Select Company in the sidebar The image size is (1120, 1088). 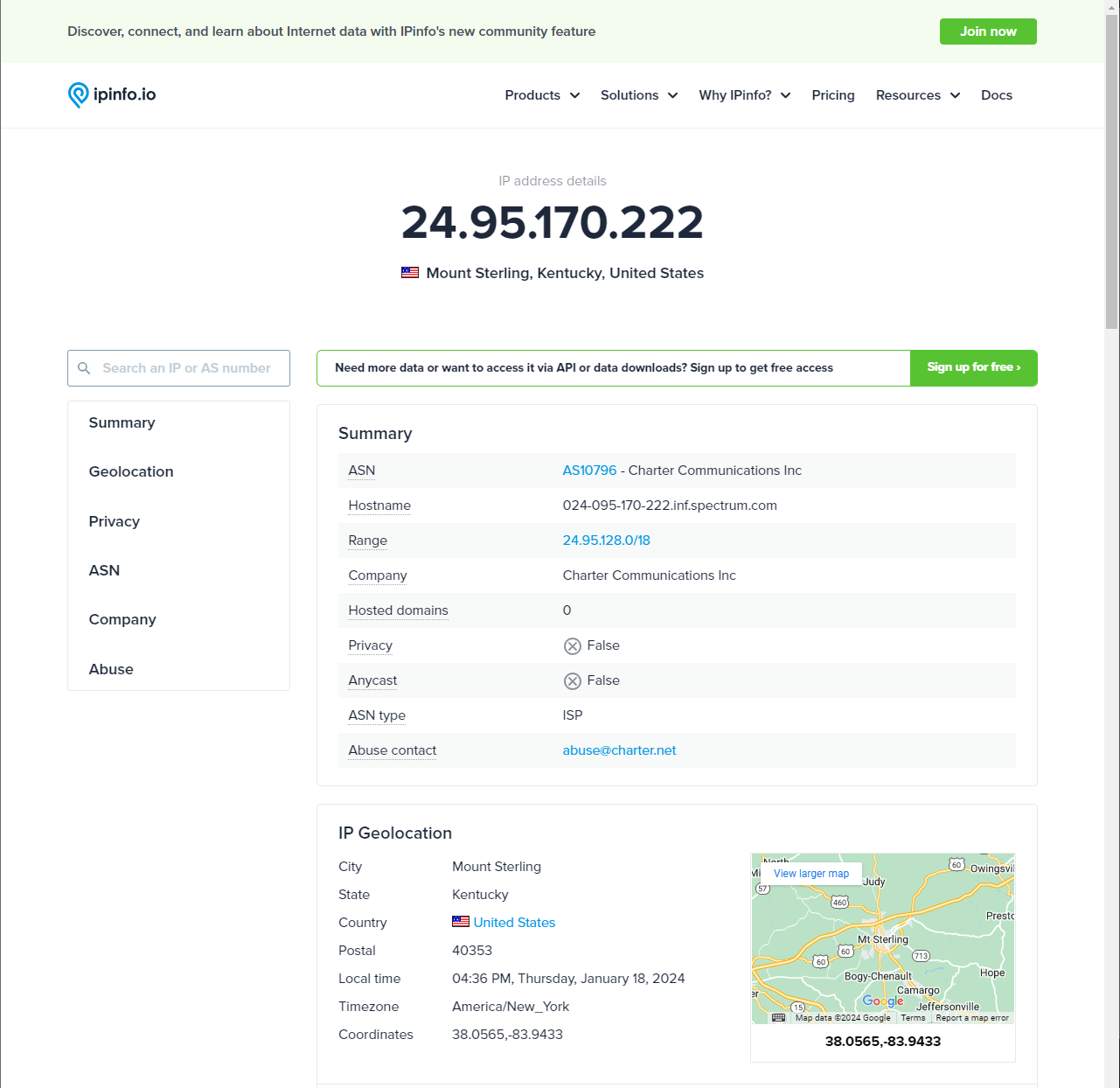pos(122,619)
